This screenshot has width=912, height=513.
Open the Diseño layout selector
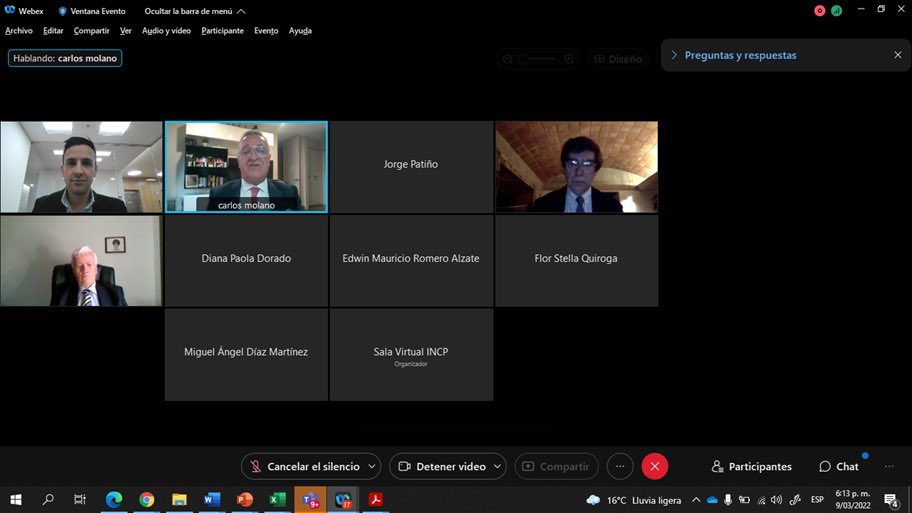click(x=618, y=59)
